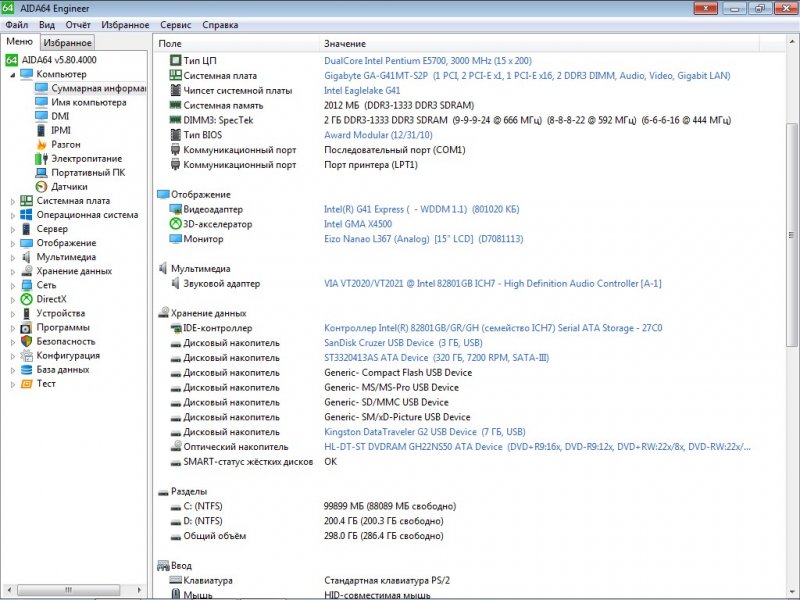Select the Сеть network icon
Viewport: 800px width, 600px height.
[25, 284]
